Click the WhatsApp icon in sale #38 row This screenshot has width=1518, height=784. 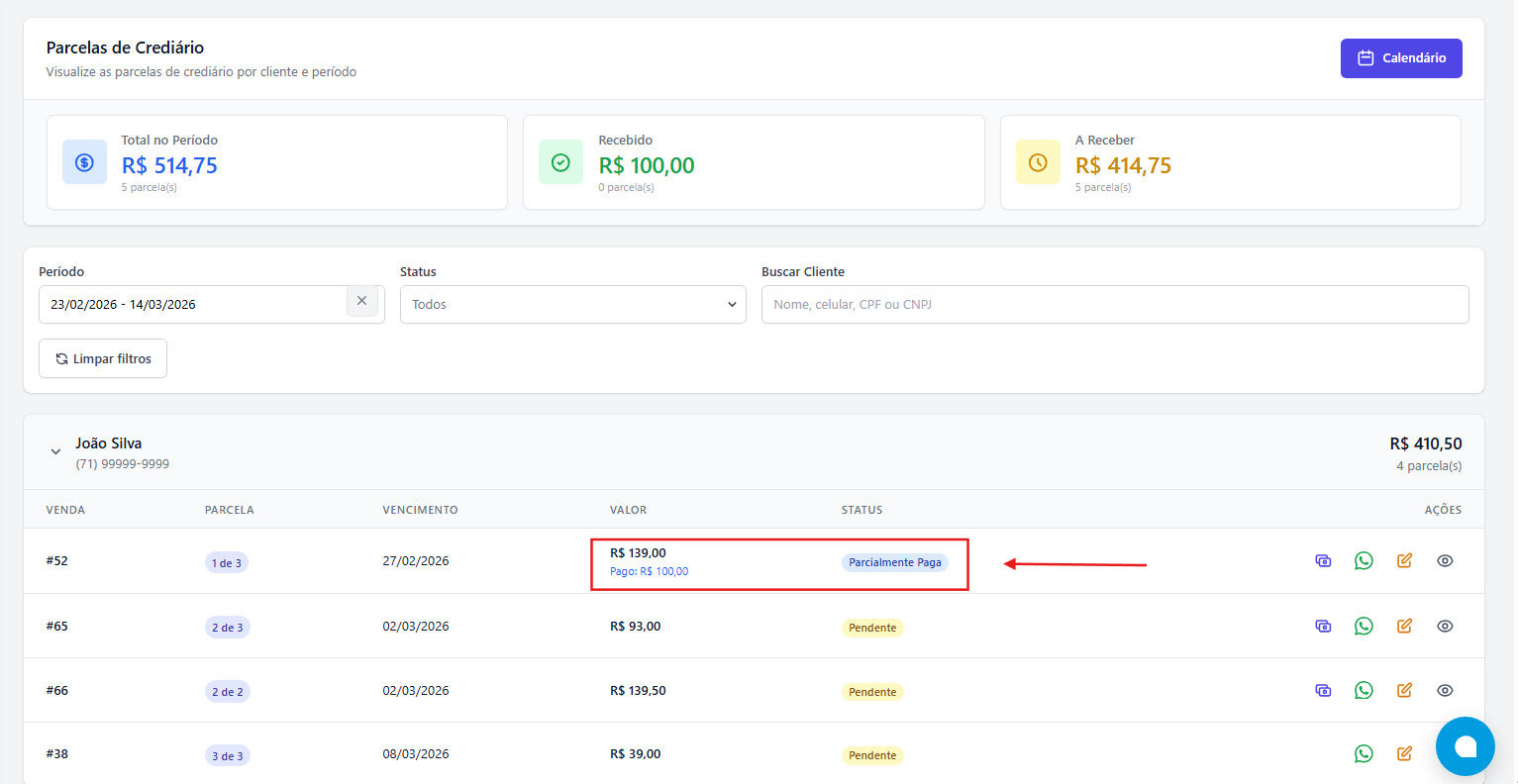1364,754
